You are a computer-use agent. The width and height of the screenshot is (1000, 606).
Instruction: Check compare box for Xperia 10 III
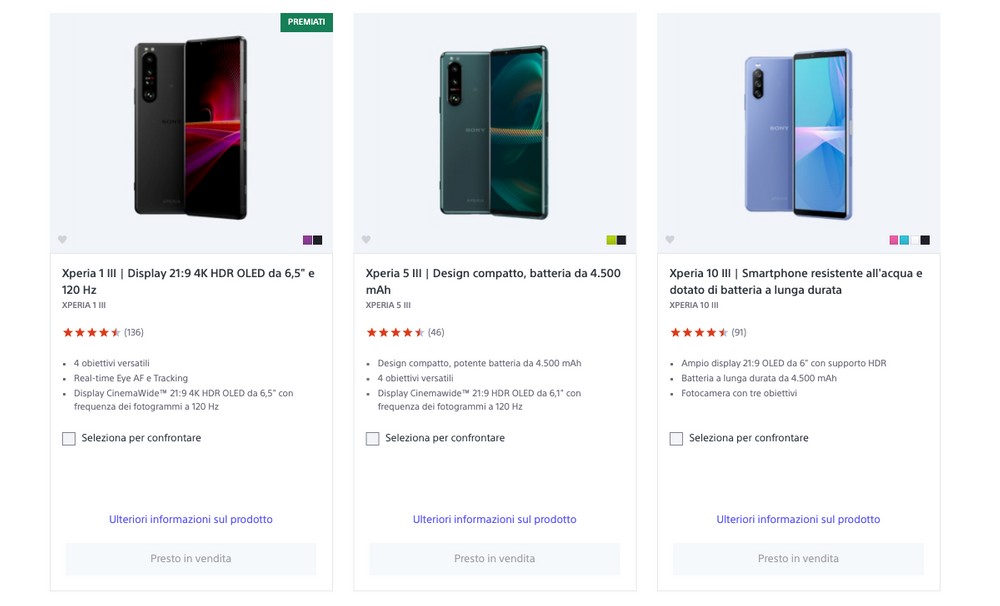point(676,438)
